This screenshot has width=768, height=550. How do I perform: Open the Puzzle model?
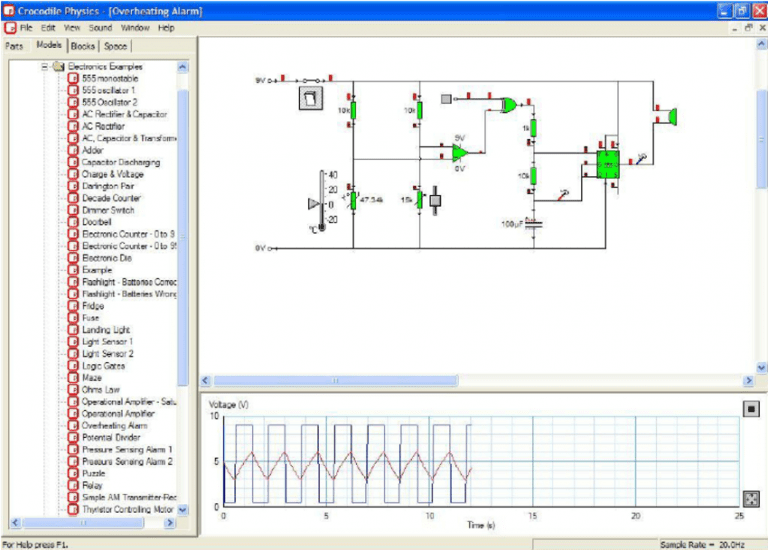click(x=93, y=474)
